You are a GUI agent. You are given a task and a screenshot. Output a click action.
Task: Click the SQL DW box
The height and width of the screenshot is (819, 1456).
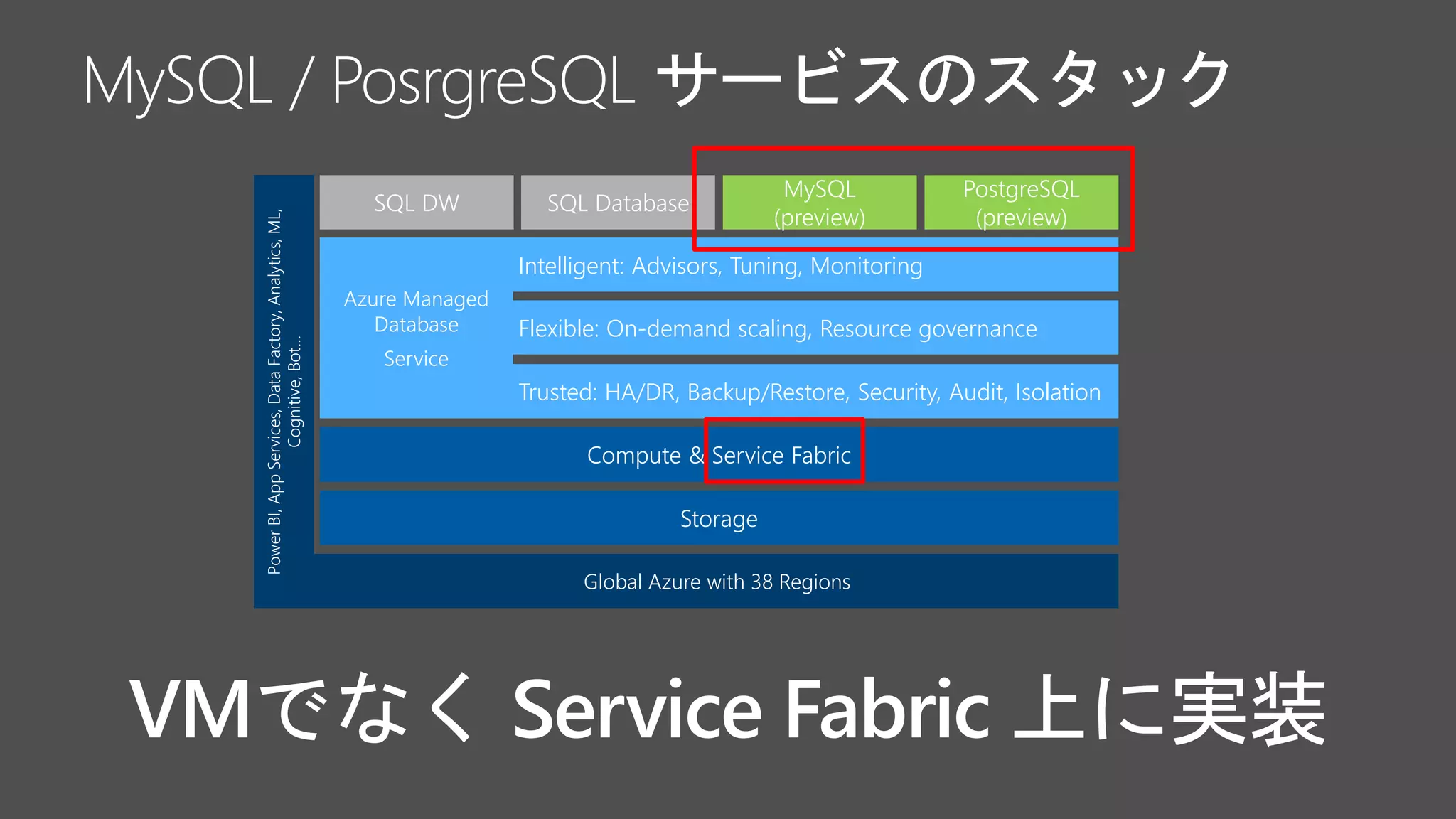pyautogui.click(x=417, y=203)
